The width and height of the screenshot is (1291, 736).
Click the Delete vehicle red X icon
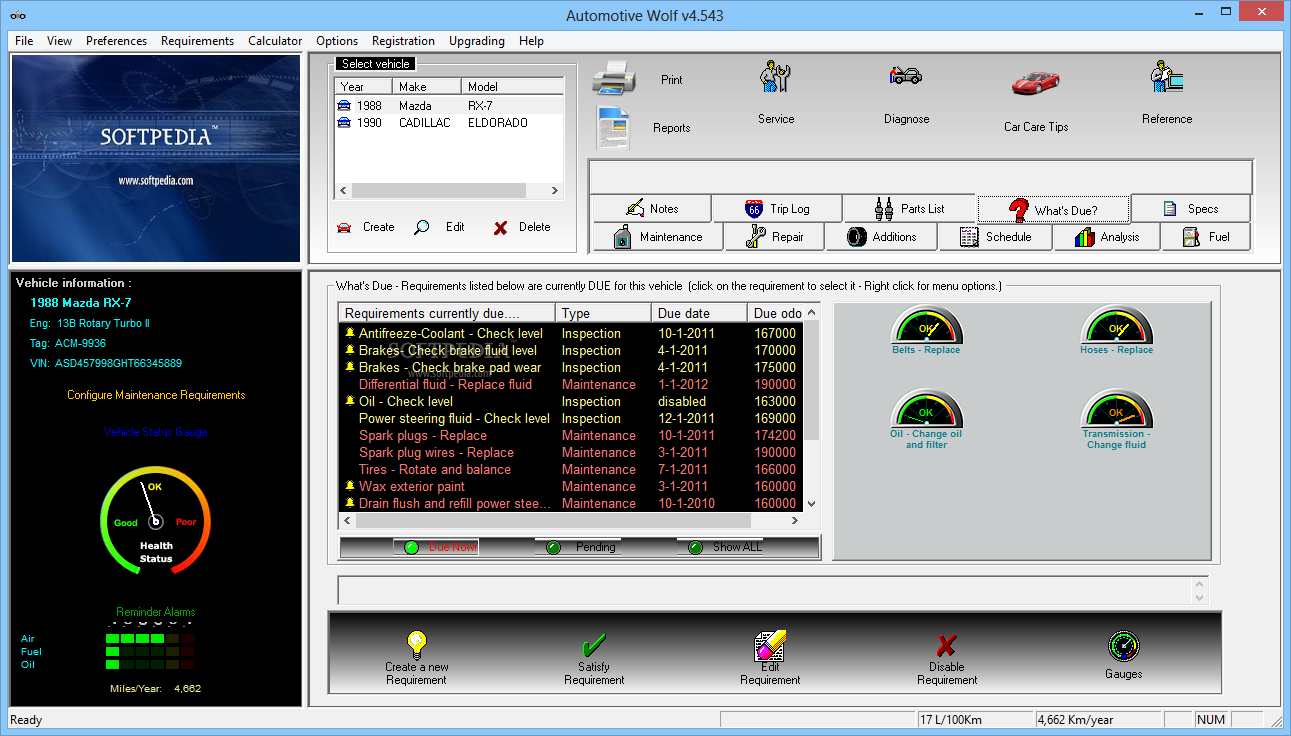[x=500, y=228]
